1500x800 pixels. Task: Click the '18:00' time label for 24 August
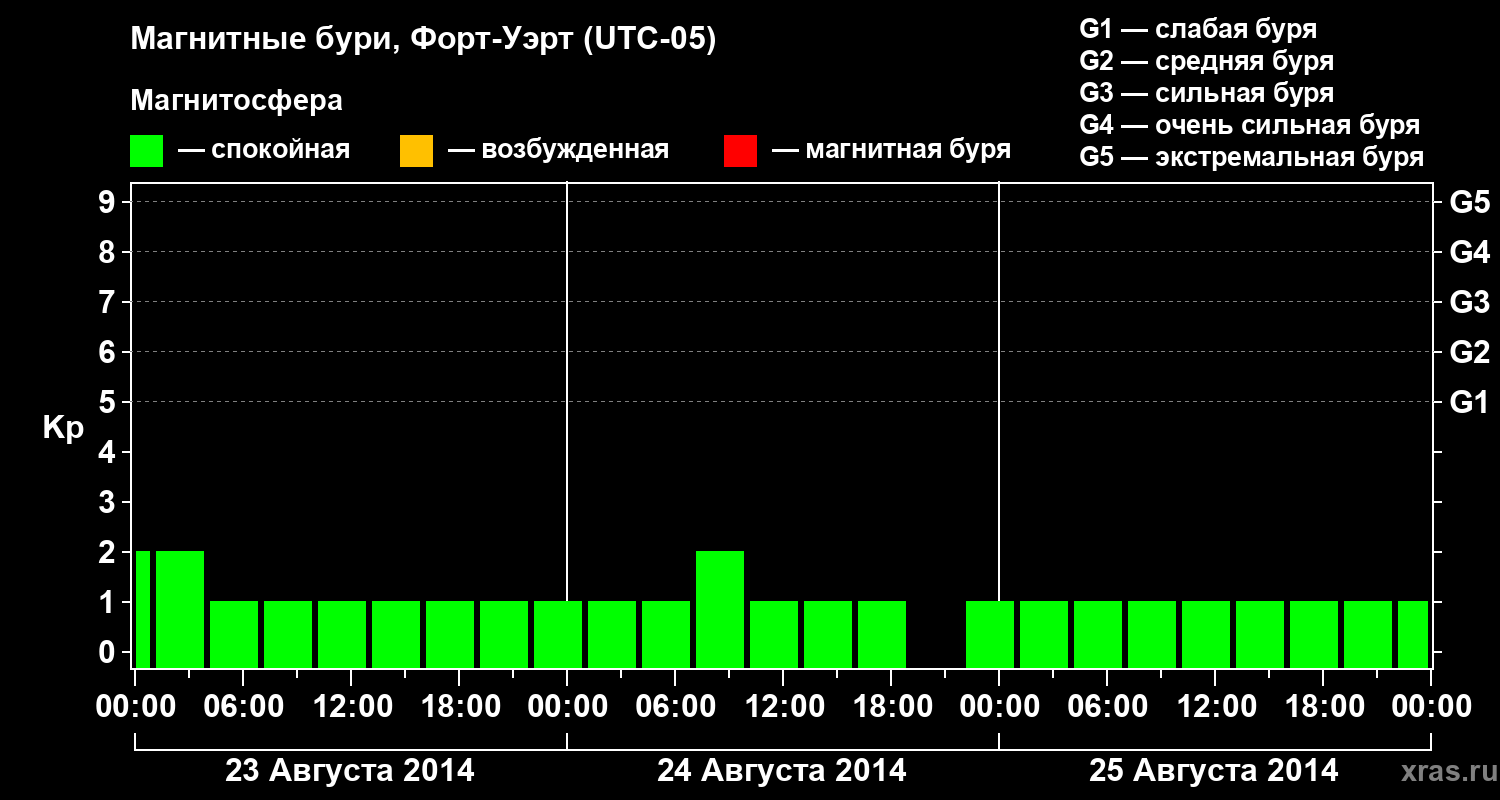click(891, 707)
